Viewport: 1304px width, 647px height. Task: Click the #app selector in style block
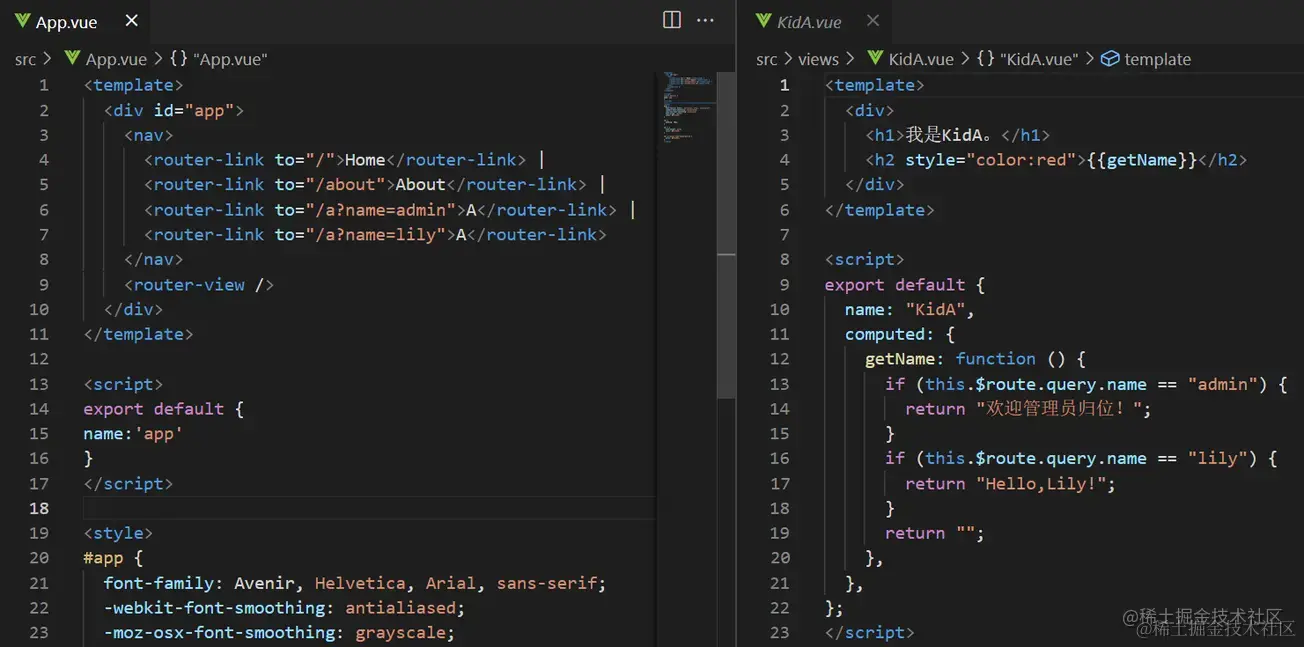coord(104,558)
